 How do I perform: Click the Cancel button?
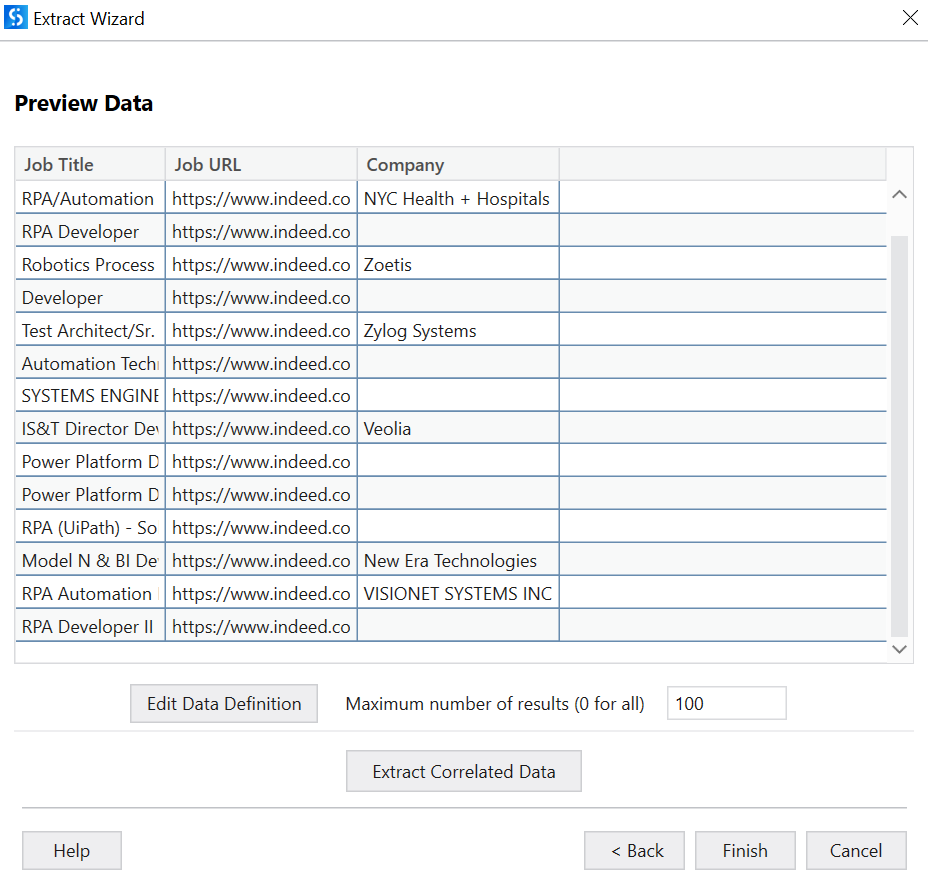tap(856, 850)
